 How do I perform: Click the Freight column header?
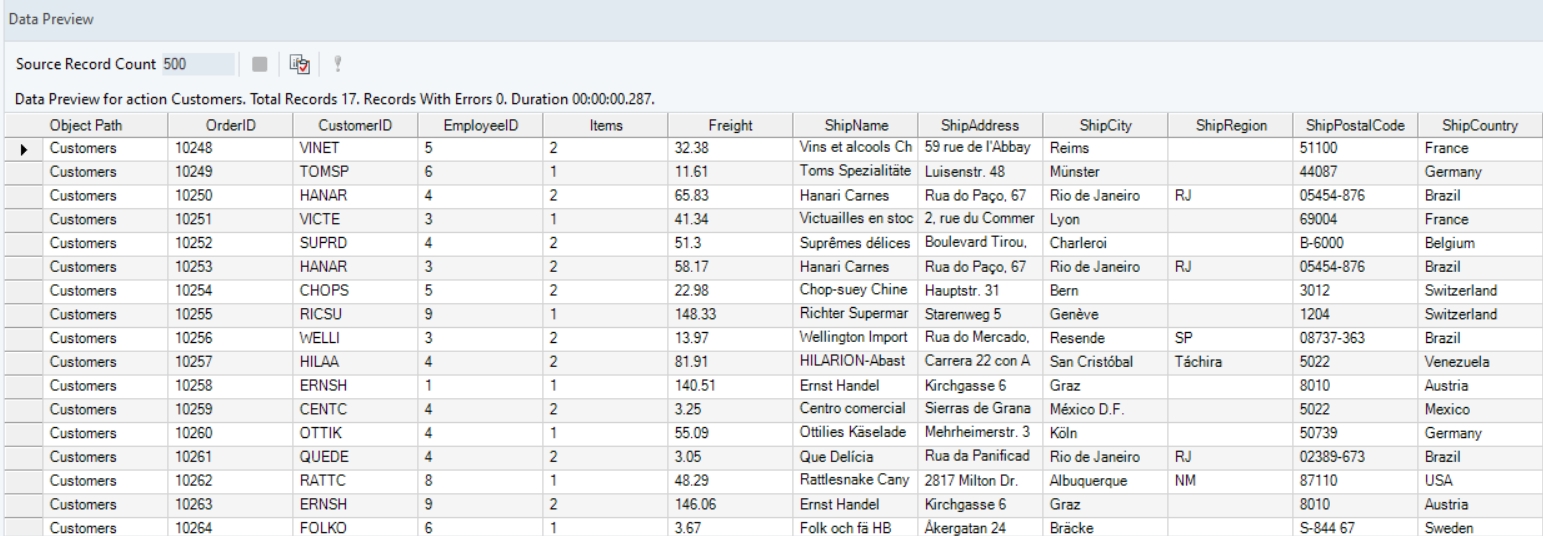pos(730,126)
